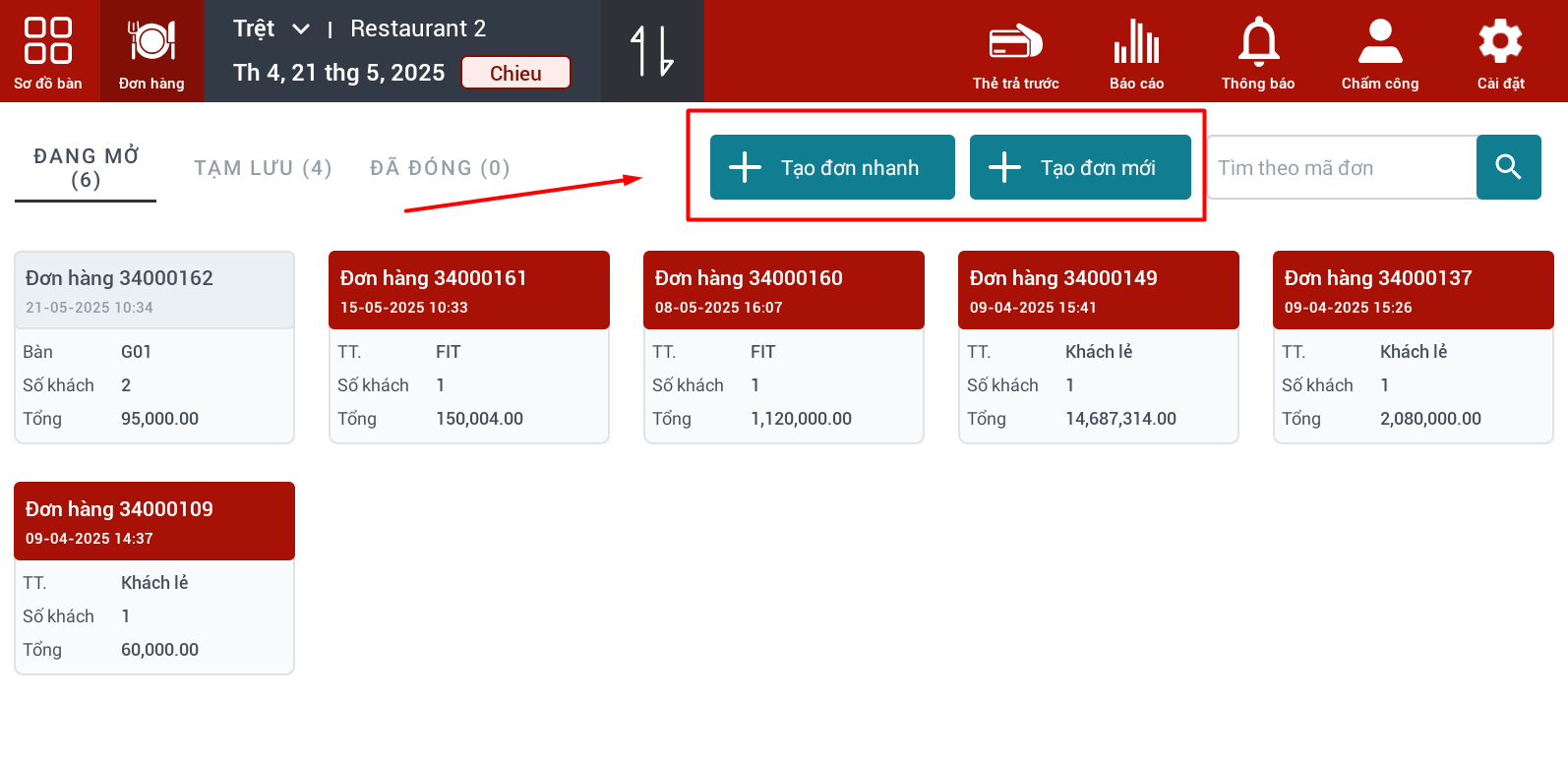Viewport: 1568px width, 757px height.
Task: Switch to the ĐÃ ĐÓNG tab
Action: tap(440, 168)
